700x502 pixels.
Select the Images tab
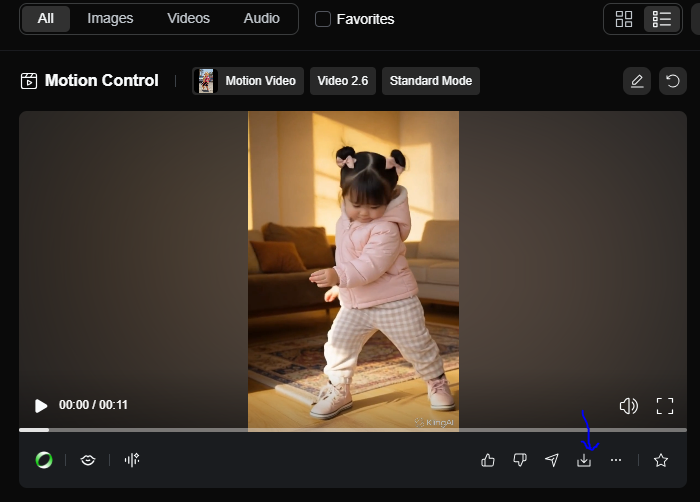point(110,19)
